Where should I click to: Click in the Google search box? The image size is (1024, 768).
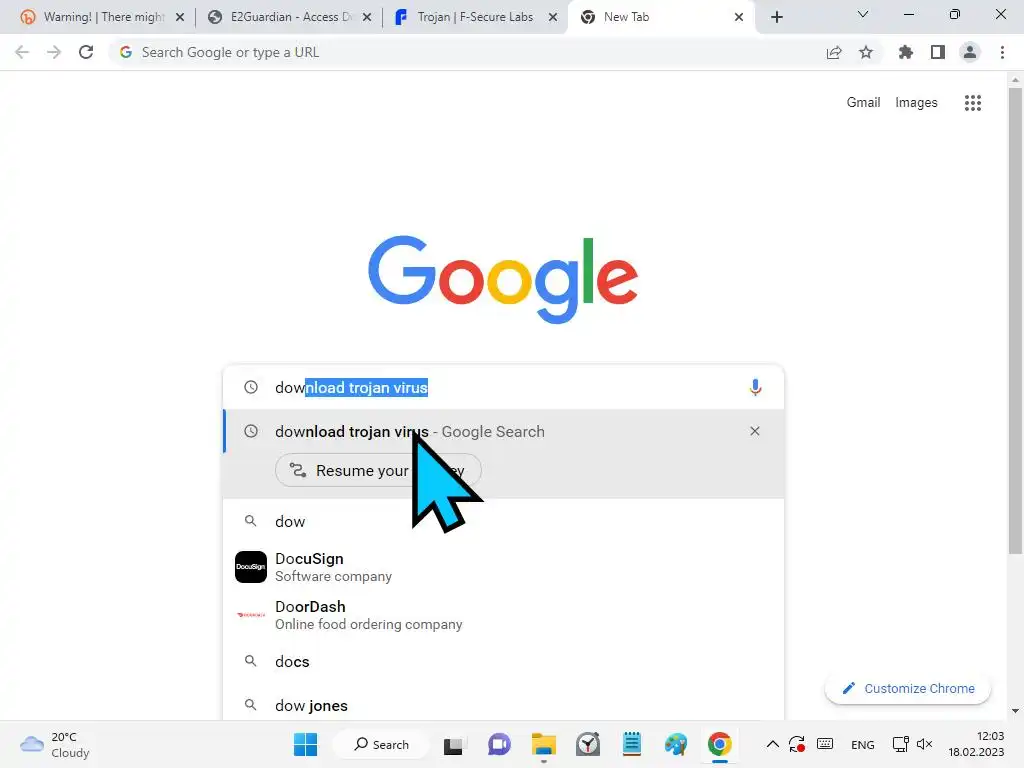(503, 387)
